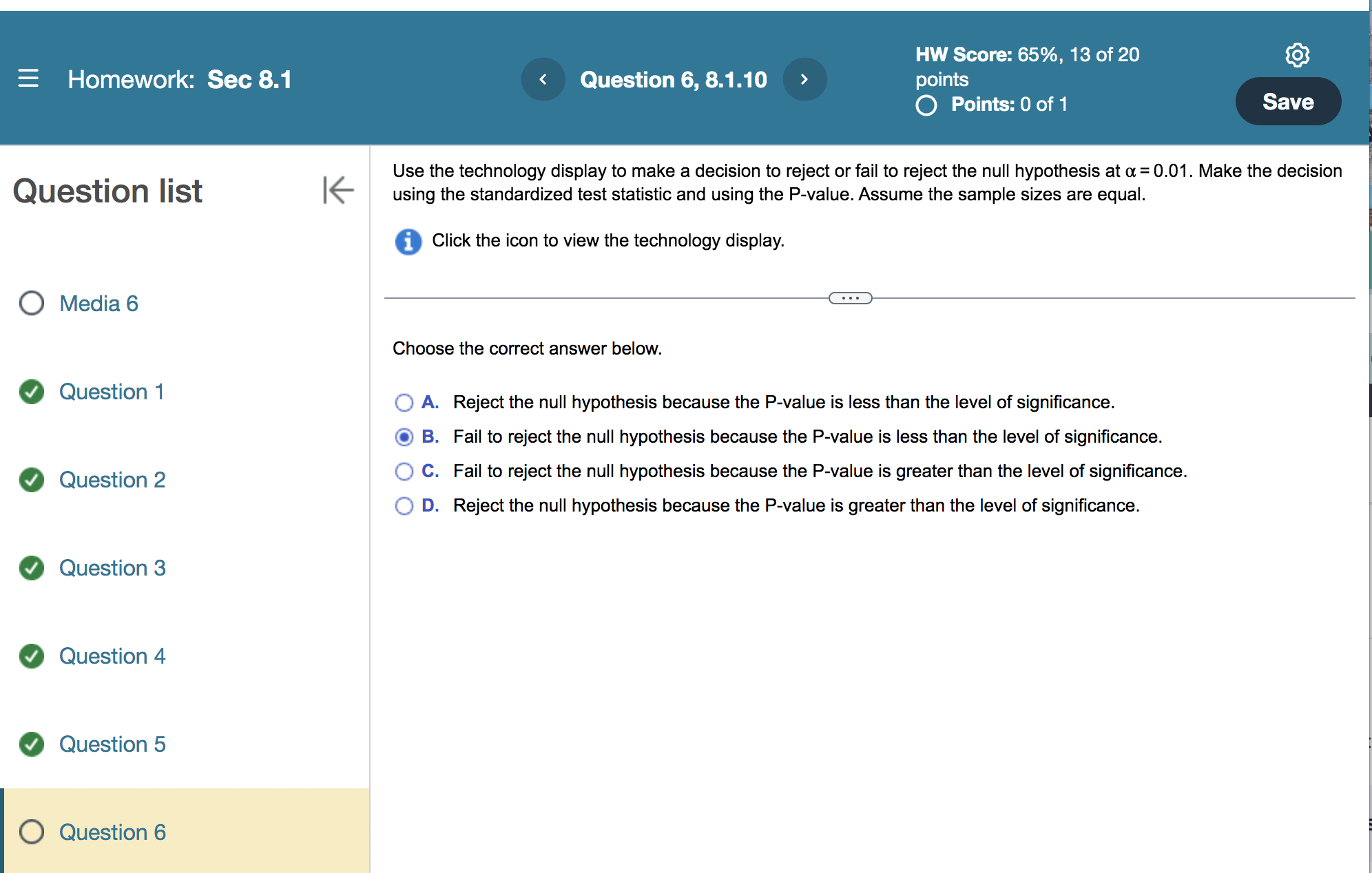This screenshot has height=873, width=1372.
Task: Click the Save button
Action: tap(1287, 101)
